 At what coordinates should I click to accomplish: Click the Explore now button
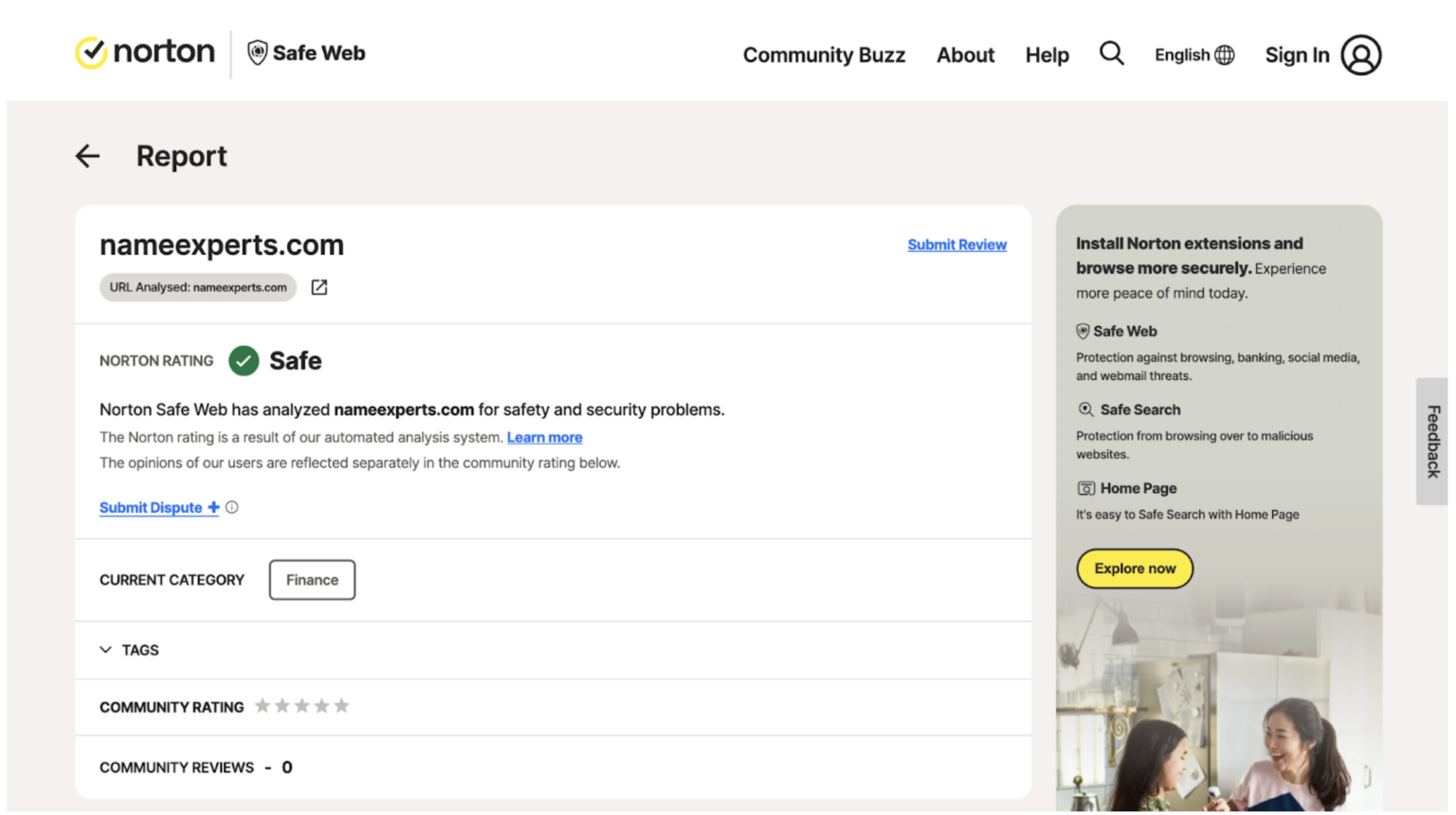(x=1135, y=569)
